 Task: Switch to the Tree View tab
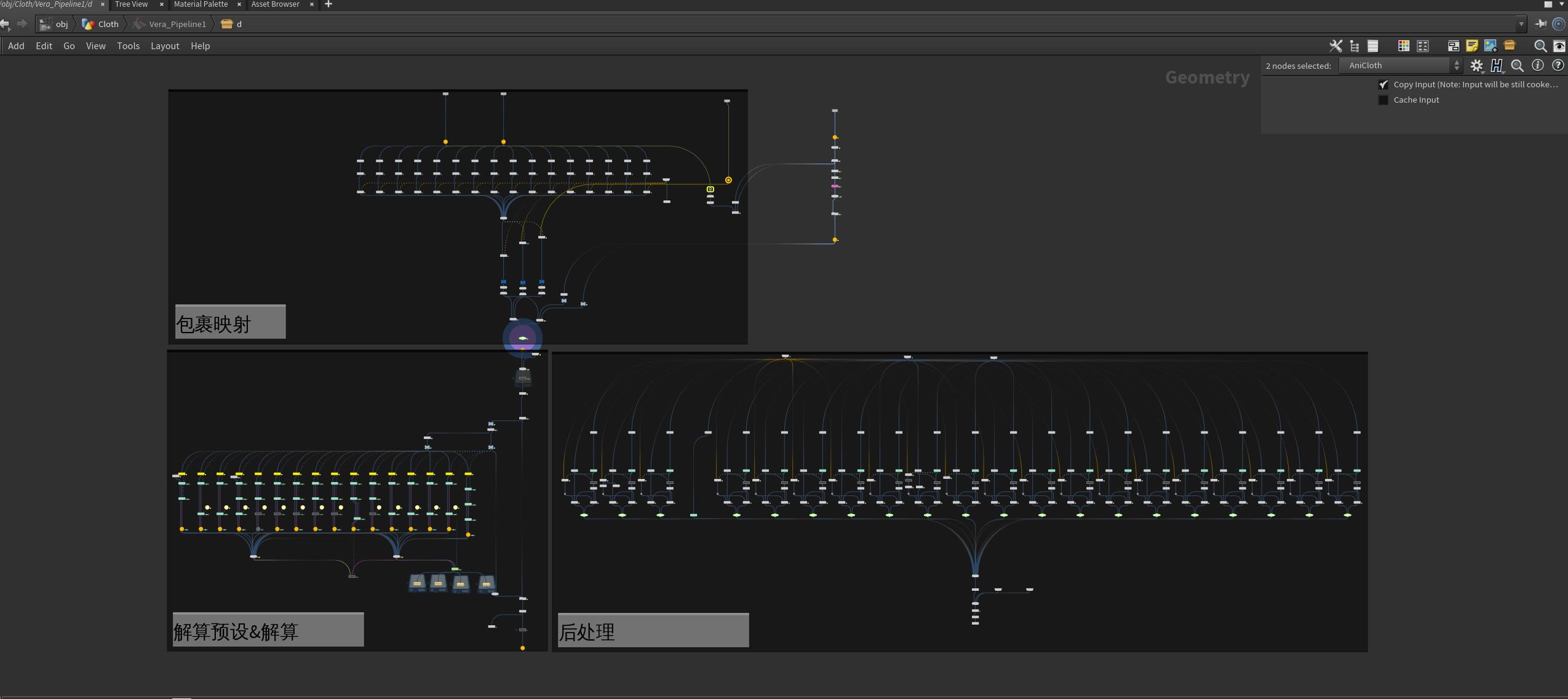[x=131, y=4]
